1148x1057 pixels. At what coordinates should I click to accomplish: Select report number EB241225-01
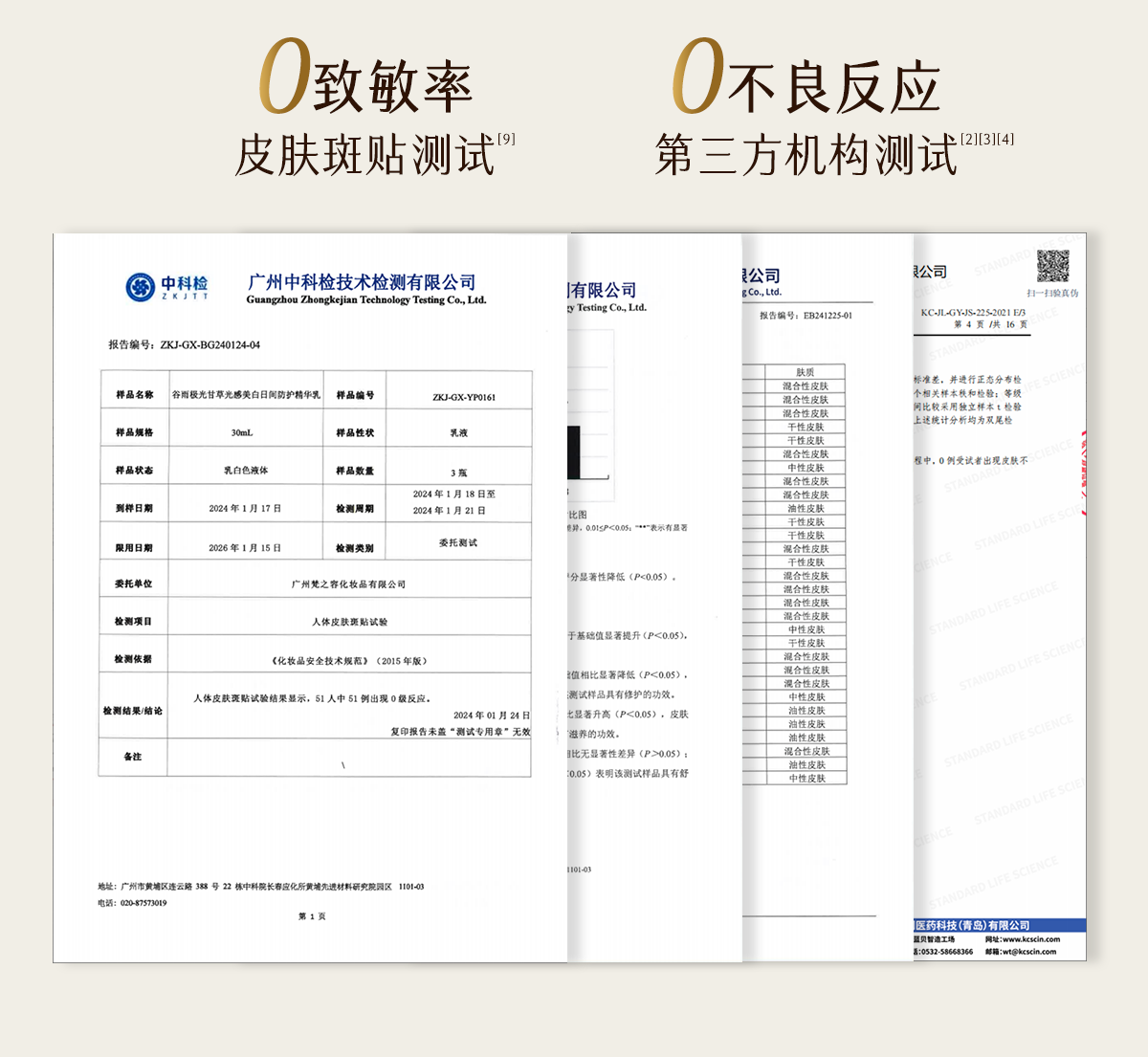point(827,315)
